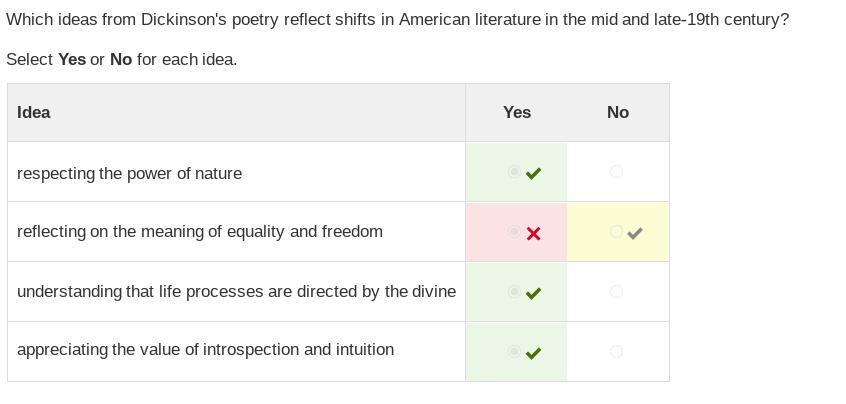Click gray checkmark in equality row No cell
This screenshot has width=846, height=404.
click(634, 233)
